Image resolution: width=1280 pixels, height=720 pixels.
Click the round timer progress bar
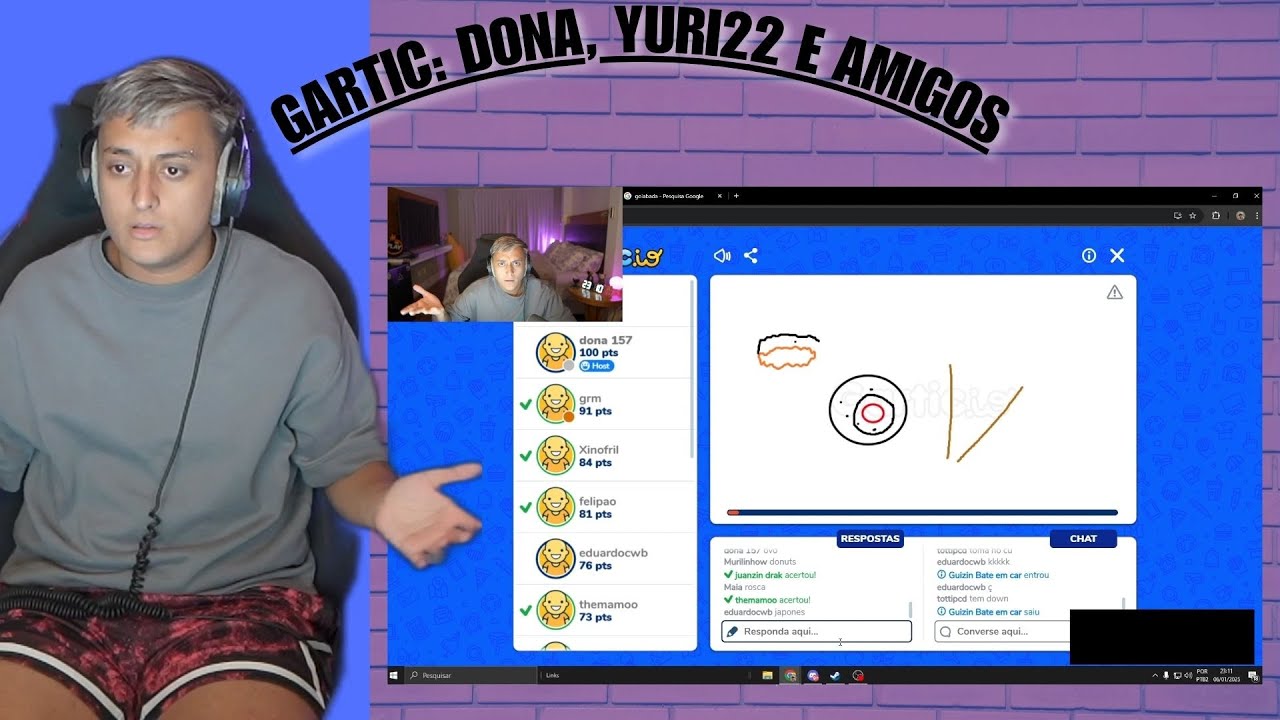[922, 512]
